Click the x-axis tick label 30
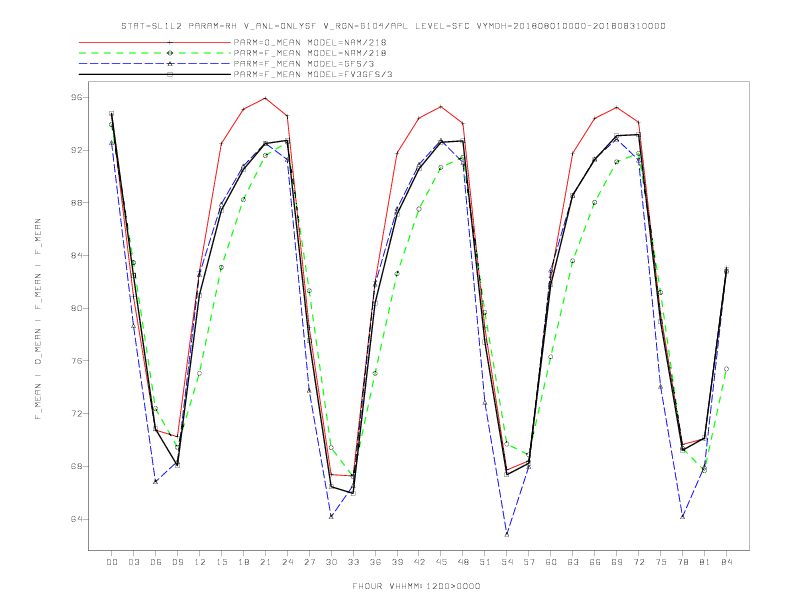This screenshot has width=792, height=612. point(331,562)
